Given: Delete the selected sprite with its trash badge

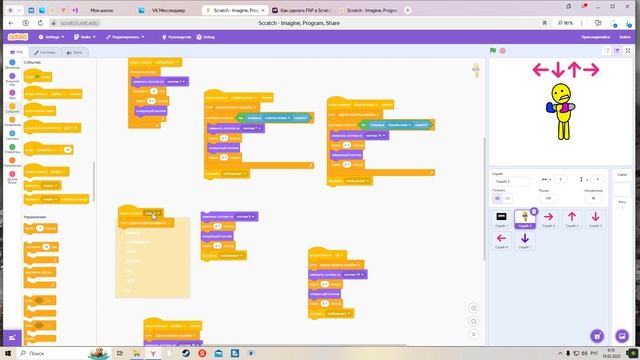Looking at the screenshot, I should pos(534,211).
